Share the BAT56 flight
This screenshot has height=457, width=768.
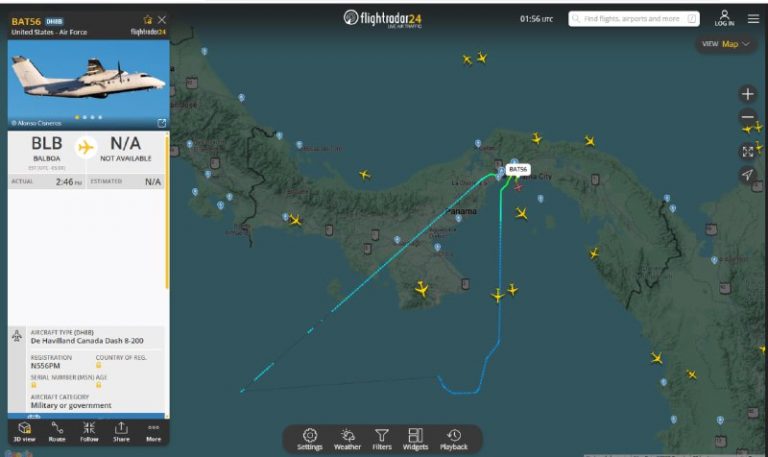point(121,432)
